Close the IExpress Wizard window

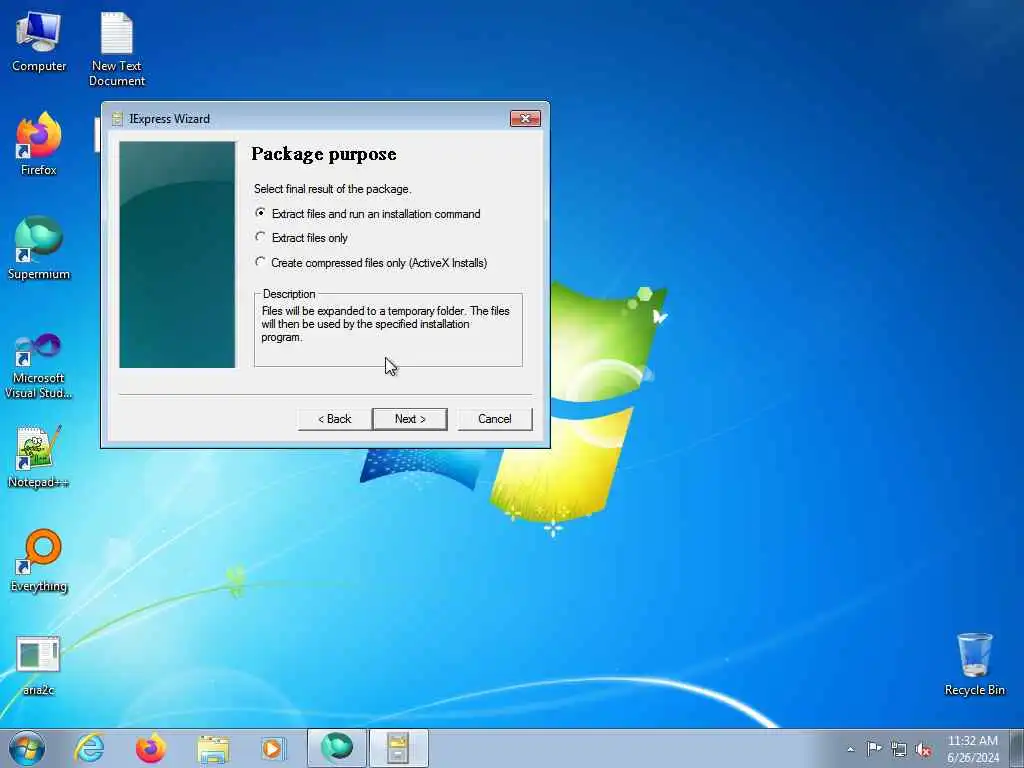pyautogui.click(x=525, y=118)
